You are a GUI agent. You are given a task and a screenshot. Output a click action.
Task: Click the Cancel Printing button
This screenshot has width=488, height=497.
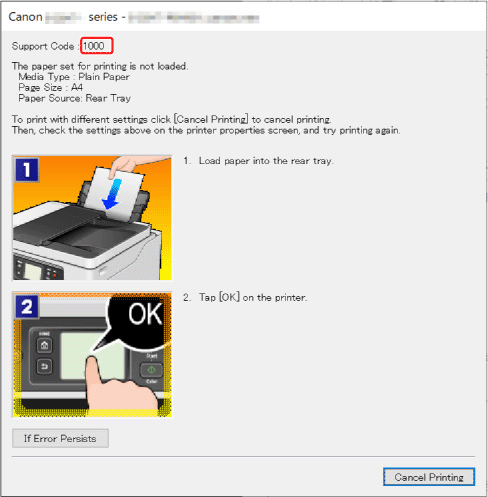429,477
